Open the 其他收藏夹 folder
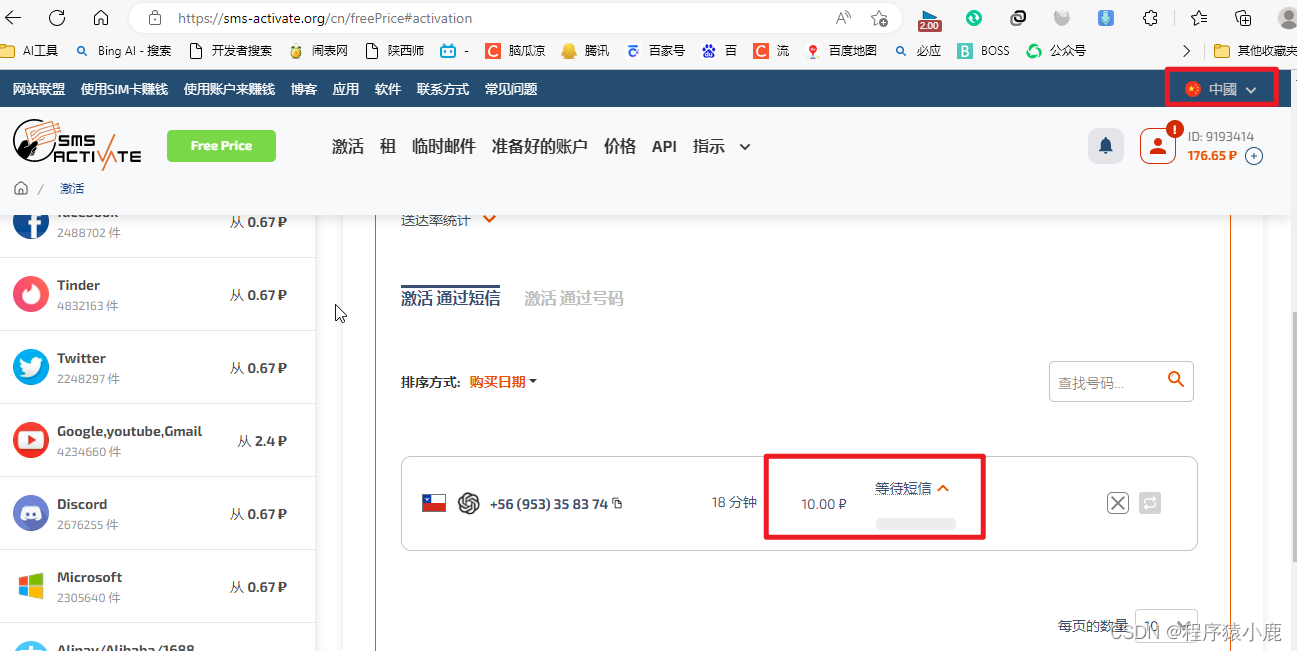1297x651 pixels. (1254, 51)
